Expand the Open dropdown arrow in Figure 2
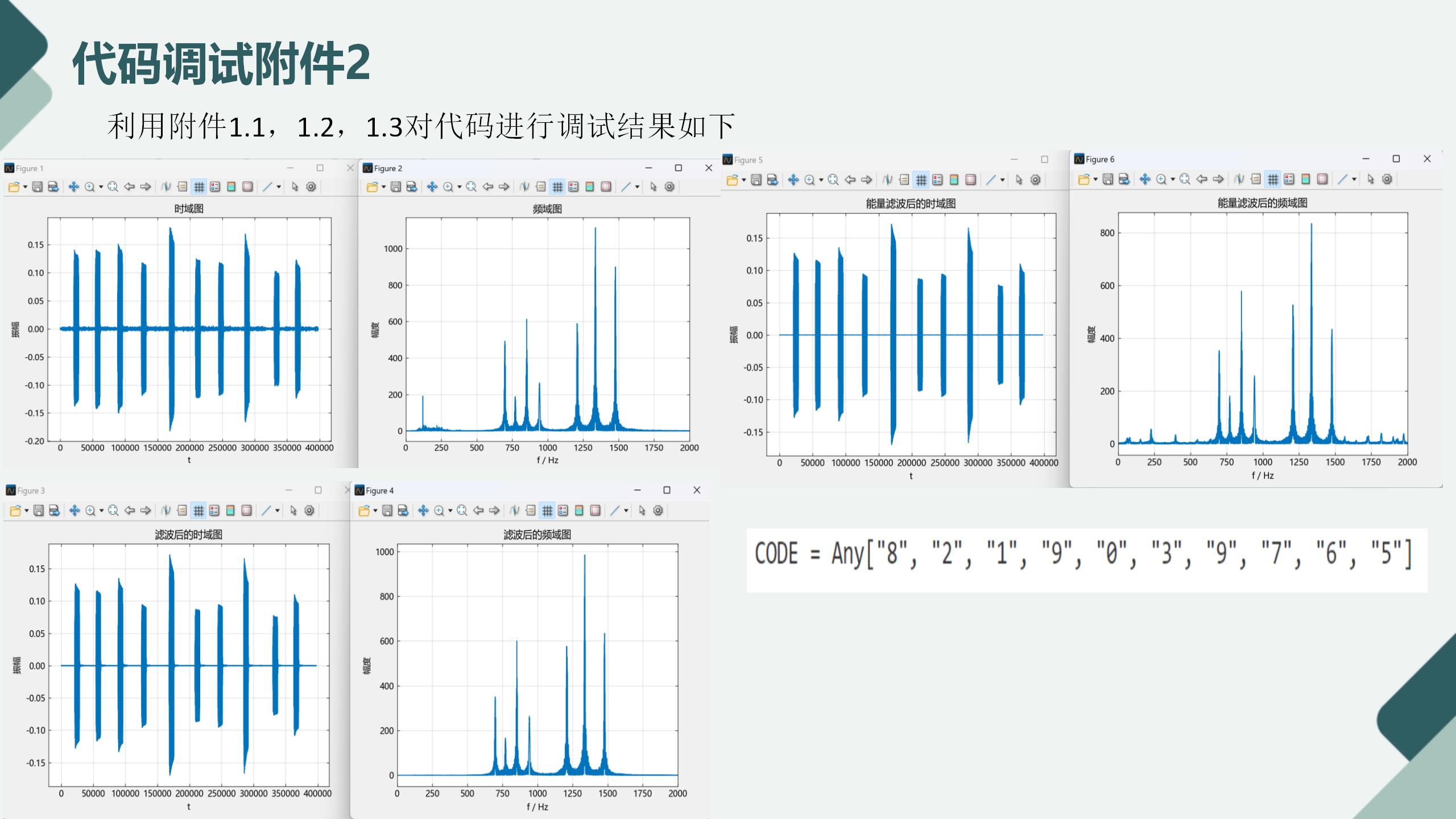 383,187
